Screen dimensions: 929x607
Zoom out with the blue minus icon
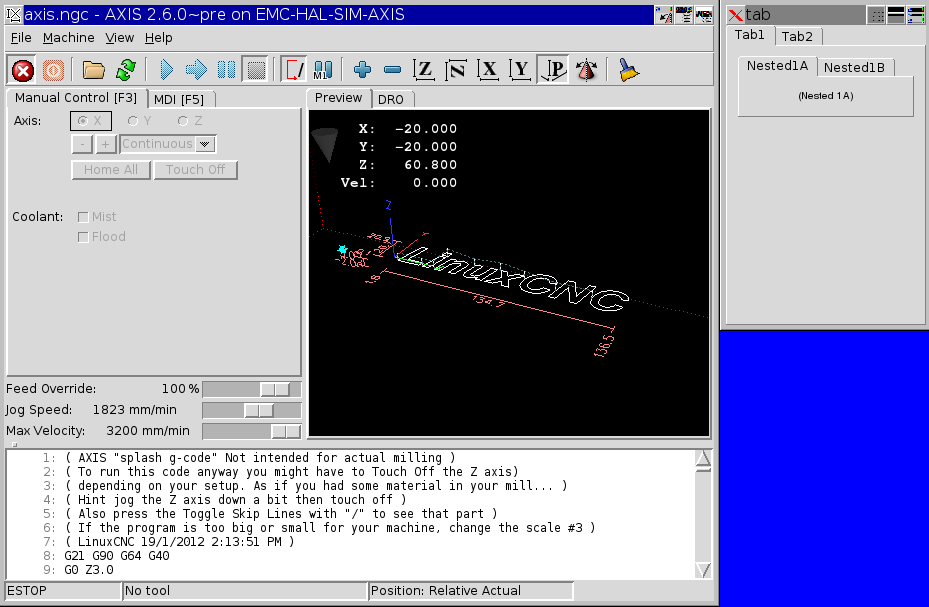pos(392,70)
